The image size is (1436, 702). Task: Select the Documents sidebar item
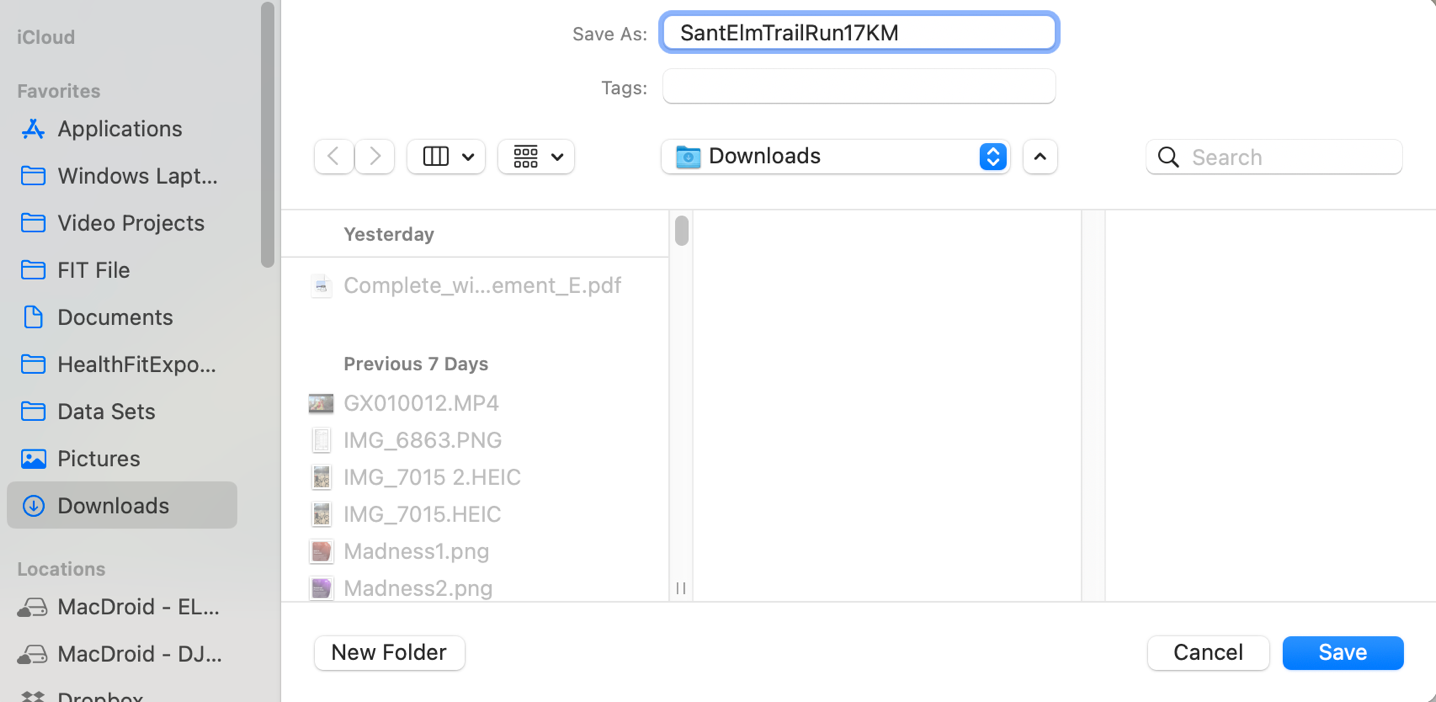point(114,317)
